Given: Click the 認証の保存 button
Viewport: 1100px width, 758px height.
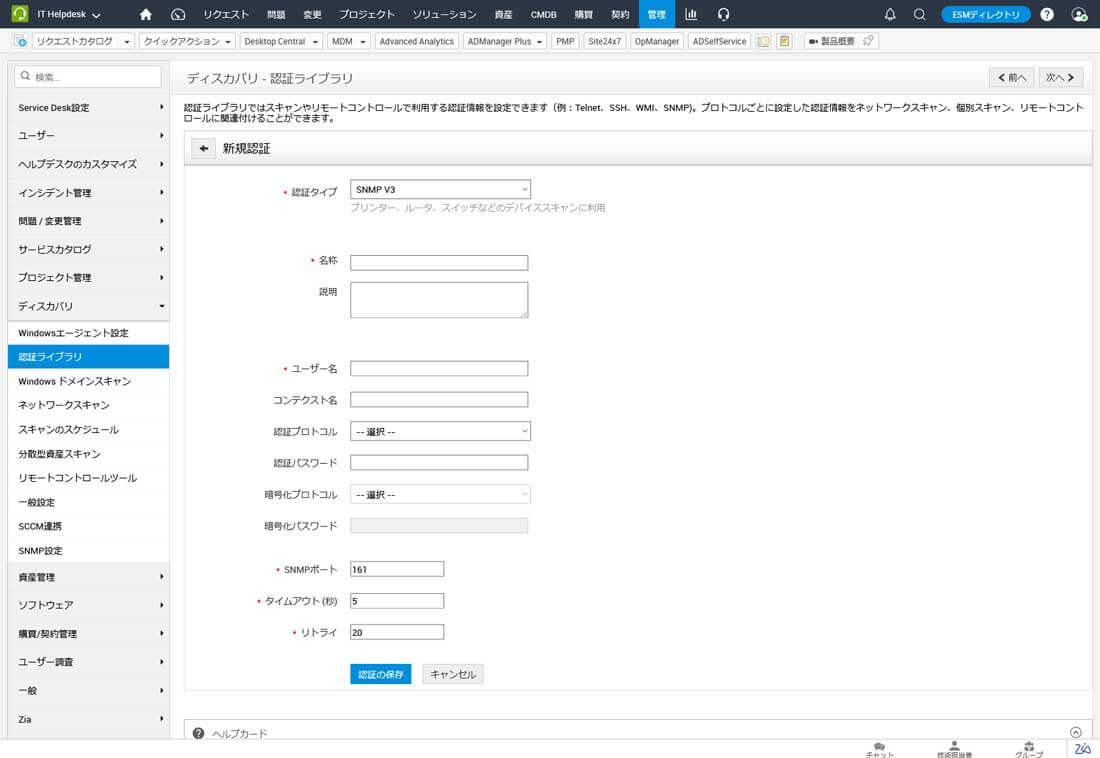Looking at the screenshot, I should coord(380,674).
